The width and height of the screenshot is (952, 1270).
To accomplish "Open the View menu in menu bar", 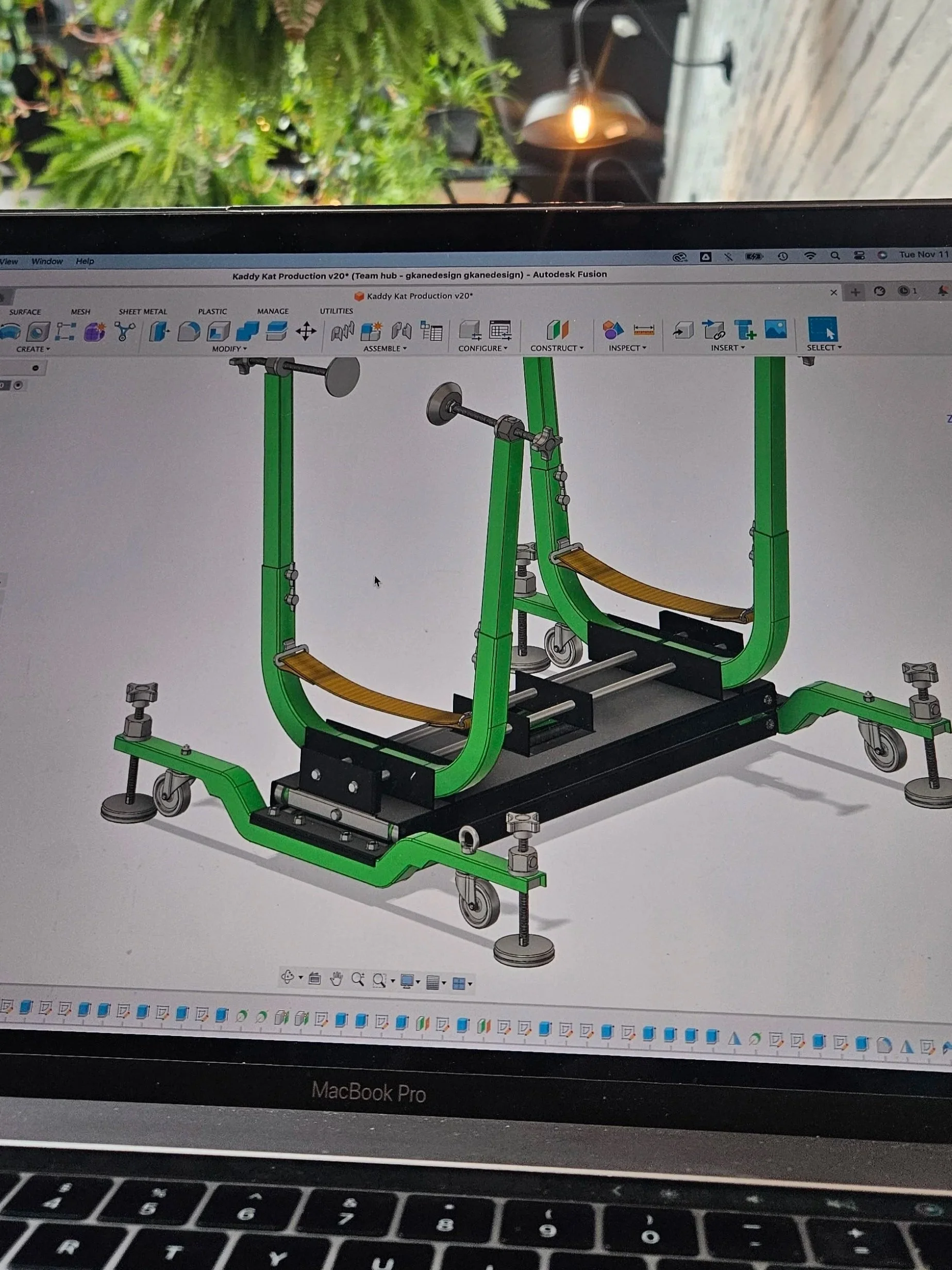I will click(x=9, y=261).
